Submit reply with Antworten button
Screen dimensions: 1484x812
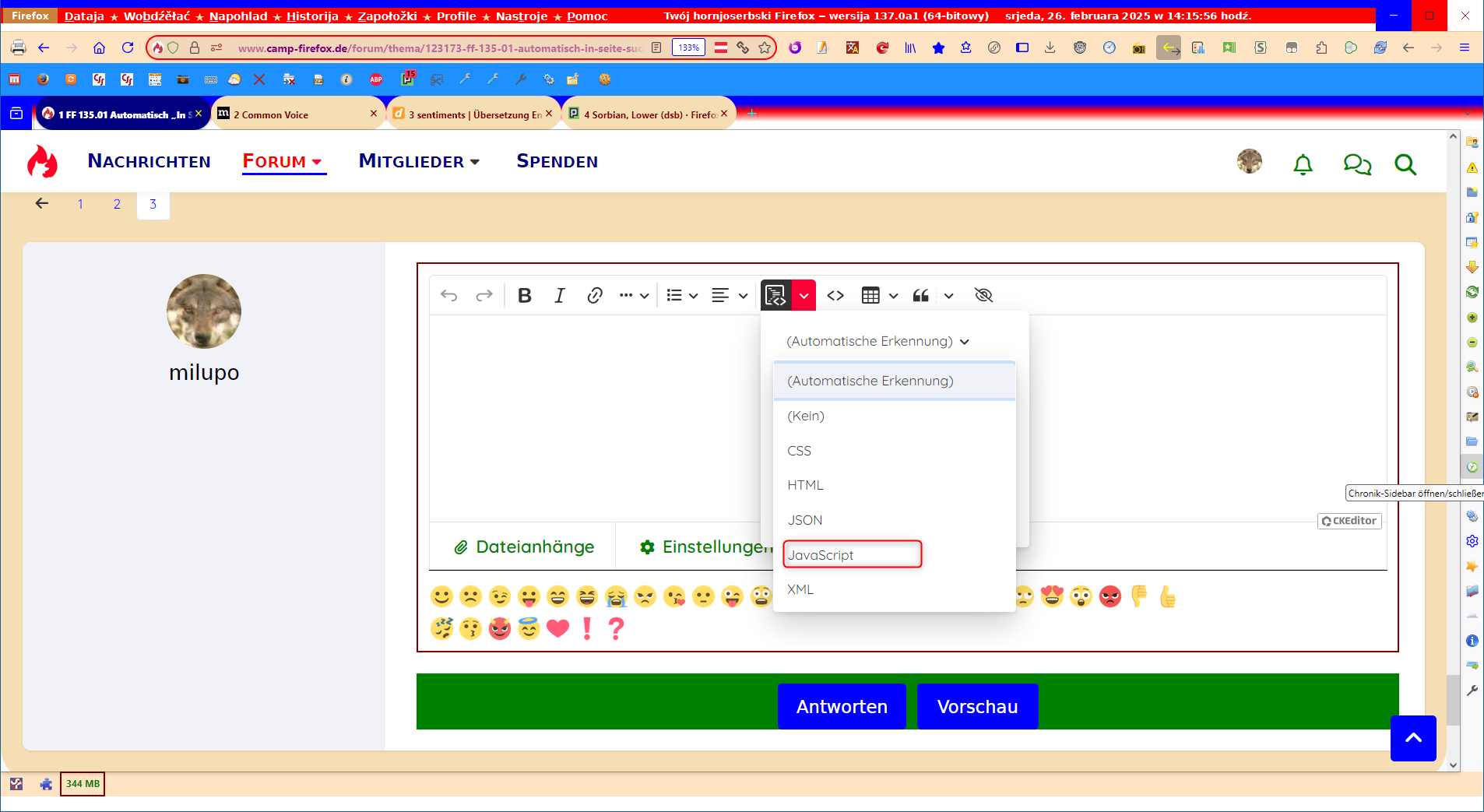point(842,706)
